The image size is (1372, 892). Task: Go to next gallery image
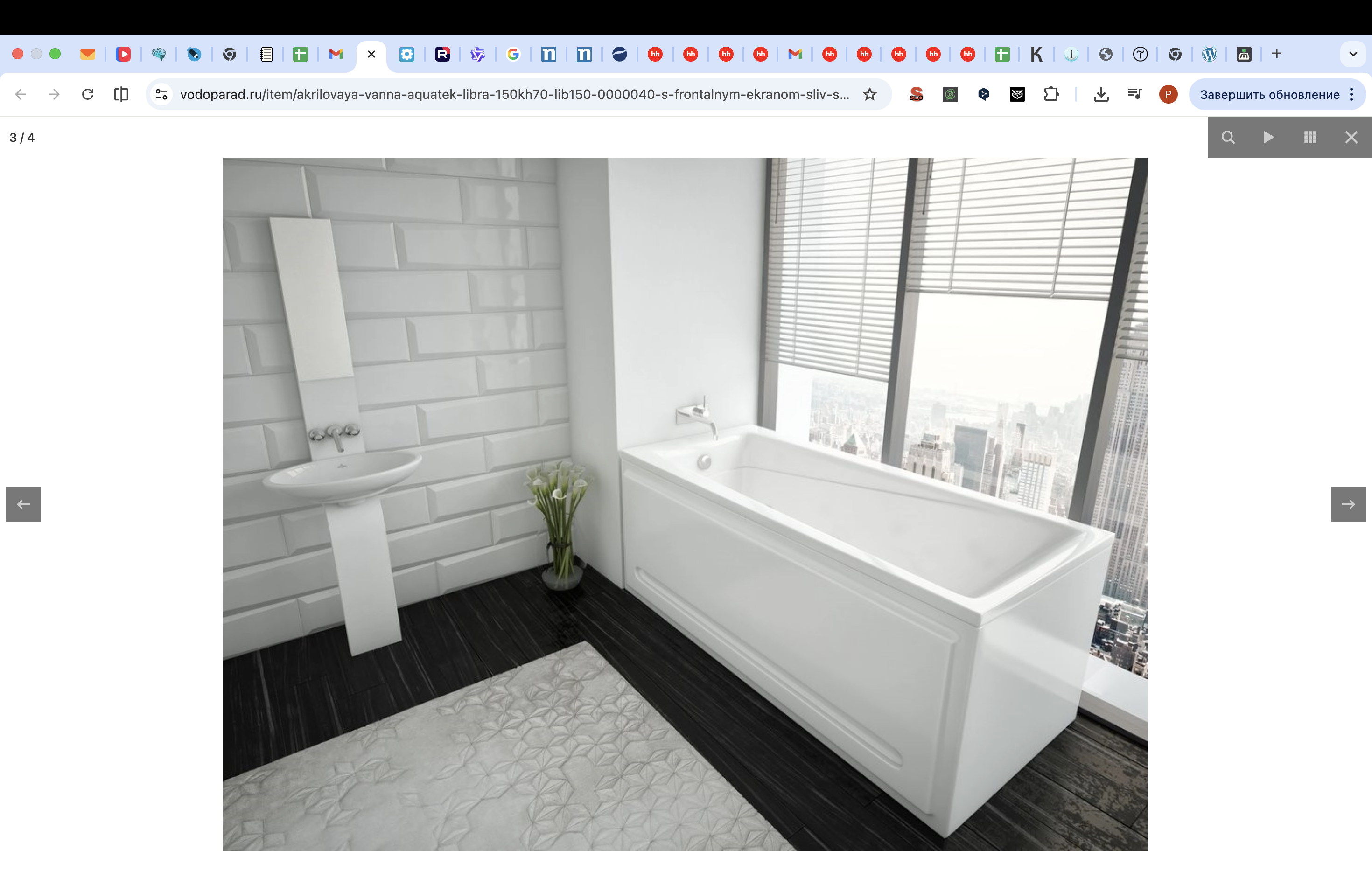click(x=1348, y=504)
